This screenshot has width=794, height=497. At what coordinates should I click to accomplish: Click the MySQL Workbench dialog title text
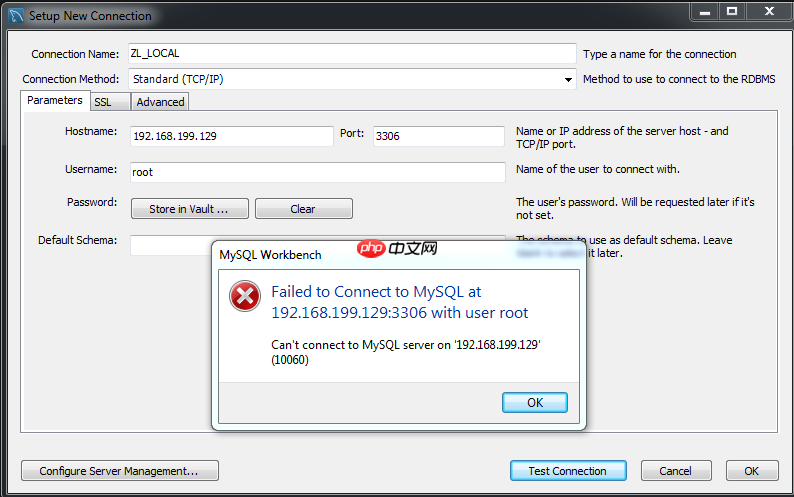pyautogui.click(x=270, y=255)
